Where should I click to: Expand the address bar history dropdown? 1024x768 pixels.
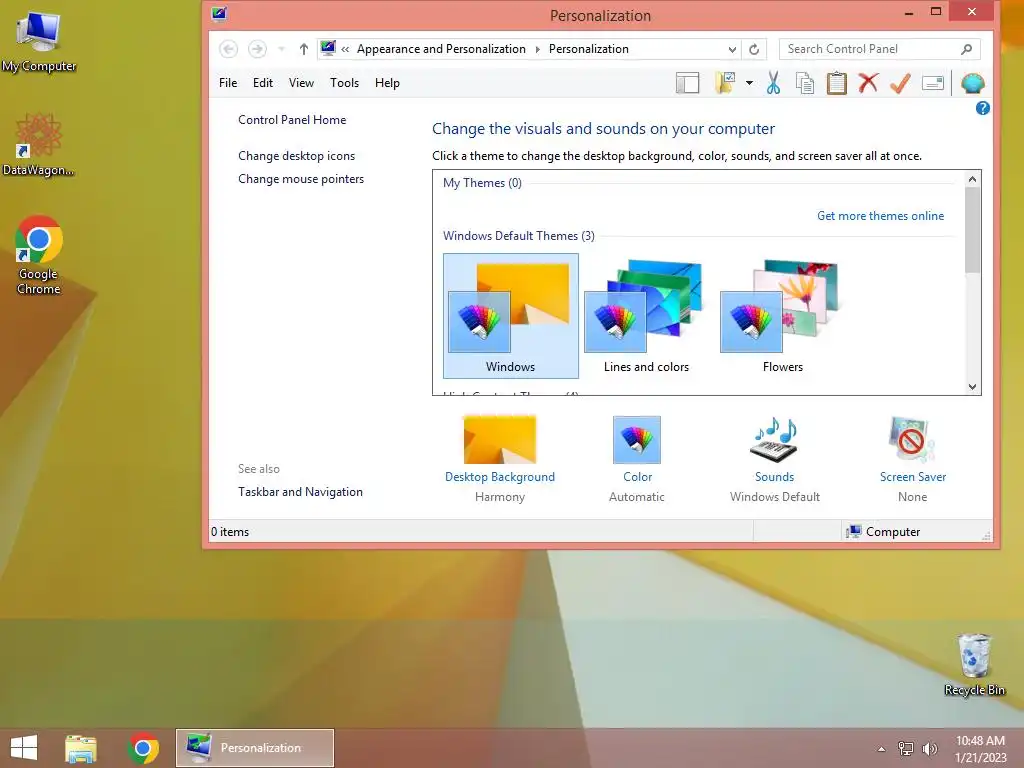pos(732,50)
